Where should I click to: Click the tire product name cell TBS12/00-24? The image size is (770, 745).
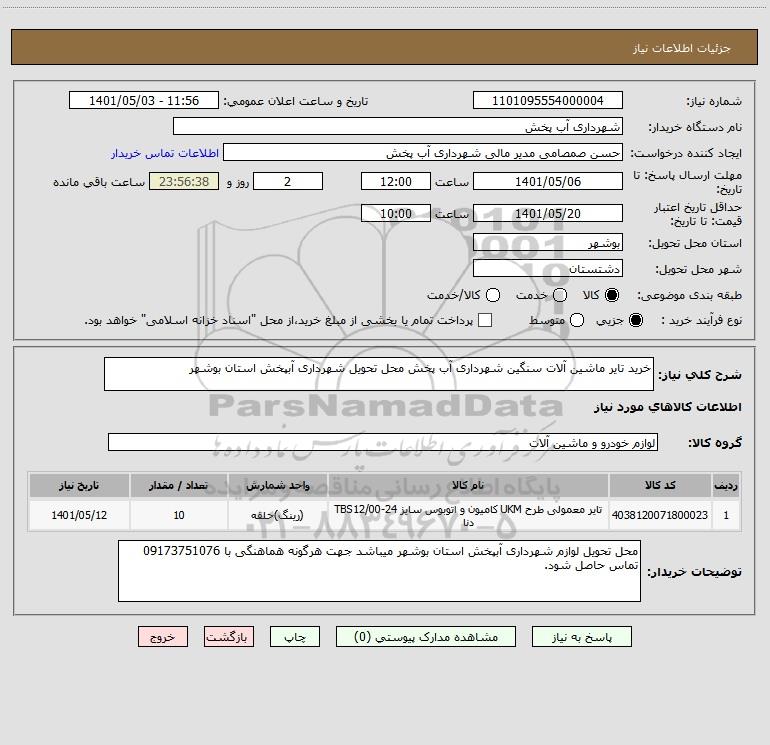tap(468, 515)
